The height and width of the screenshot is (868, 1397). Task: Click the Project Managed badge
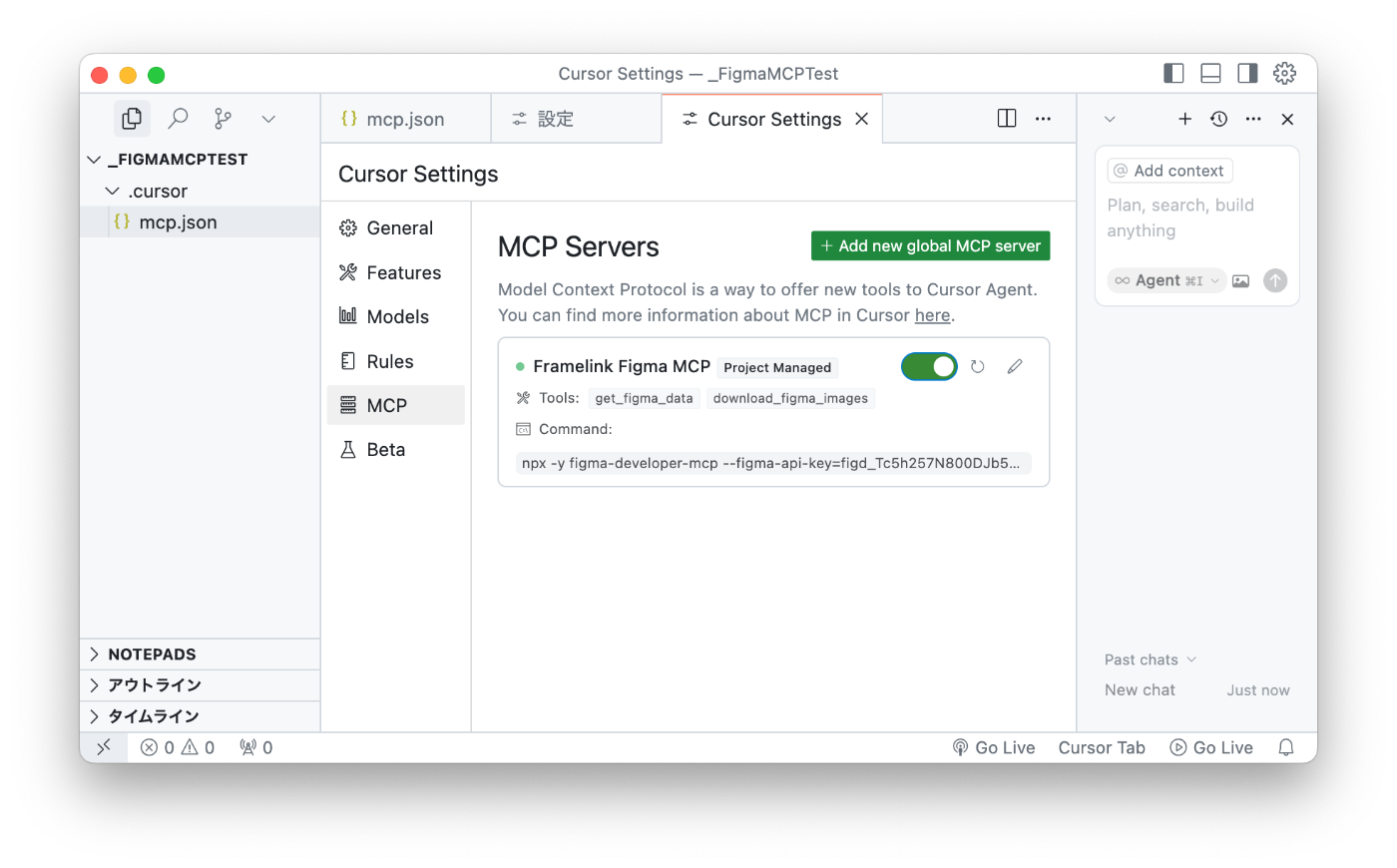[x=777, y=367]
